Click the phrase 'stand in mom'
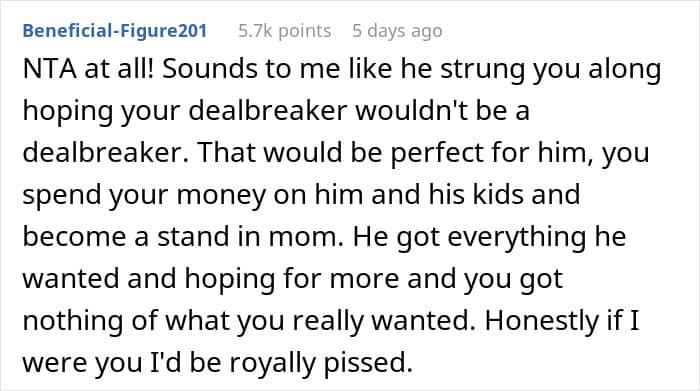Viewport: 700px width, 391px height. click(244, 237)
